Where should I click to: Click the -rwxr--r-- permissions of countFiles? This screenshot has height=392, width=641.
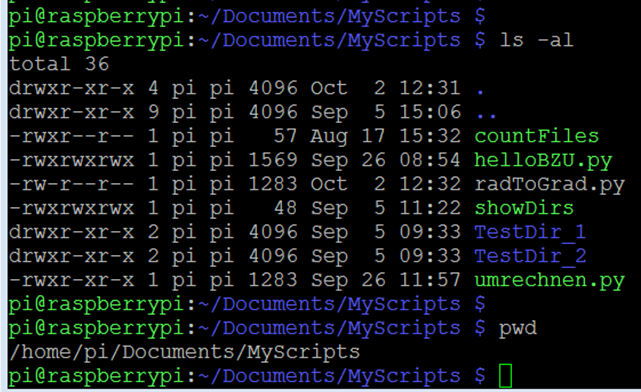coord(72,136)
